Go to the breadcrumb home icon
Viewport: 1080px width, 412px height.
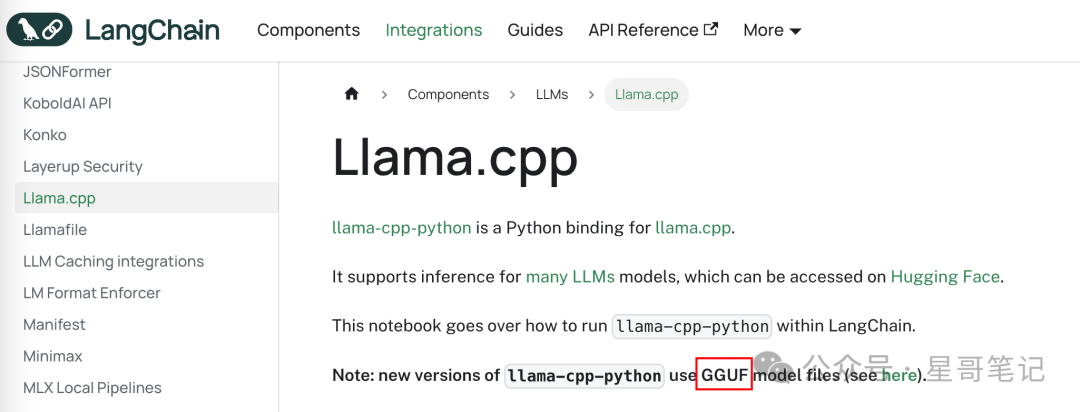[x=352, y=94]
